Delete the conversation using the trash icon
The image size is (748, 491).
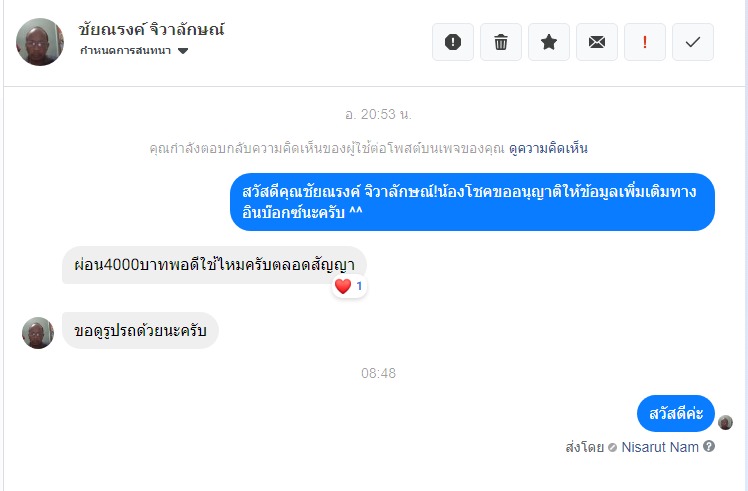[x=500, y=42]
